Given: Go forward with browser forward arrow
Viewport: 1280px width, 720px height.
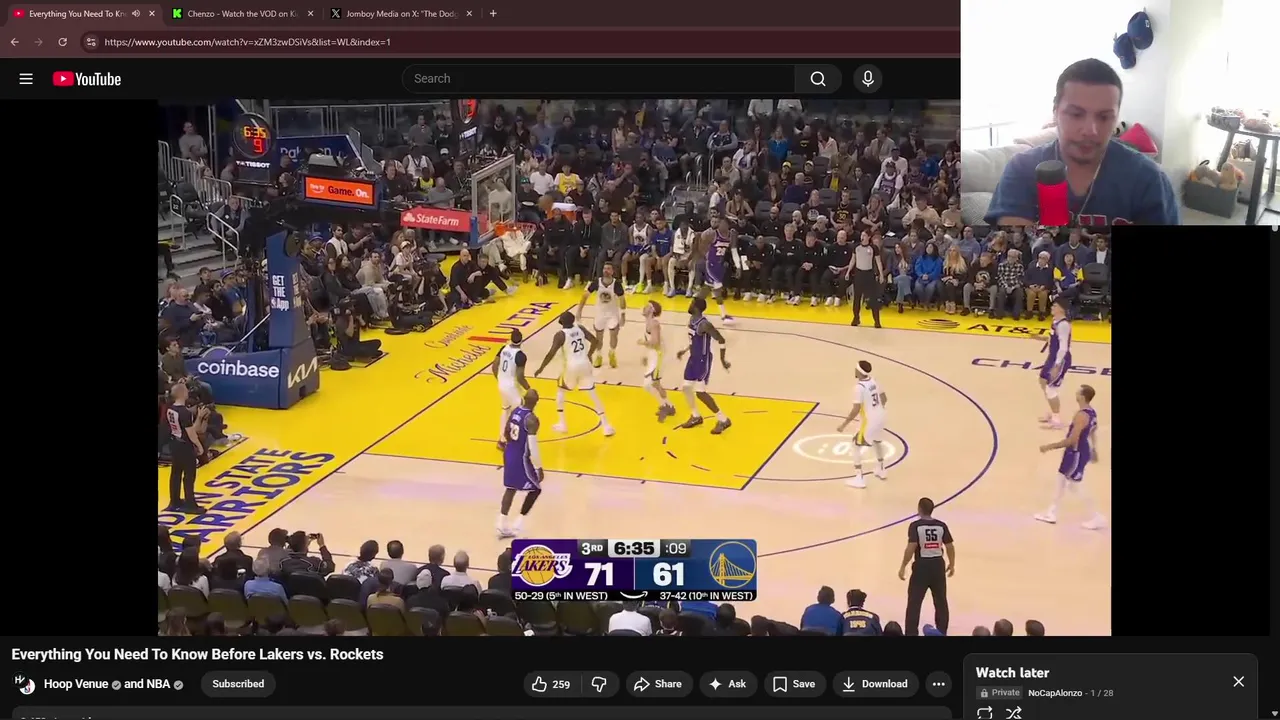Looking at the screenshot, I should pos(38,42).
